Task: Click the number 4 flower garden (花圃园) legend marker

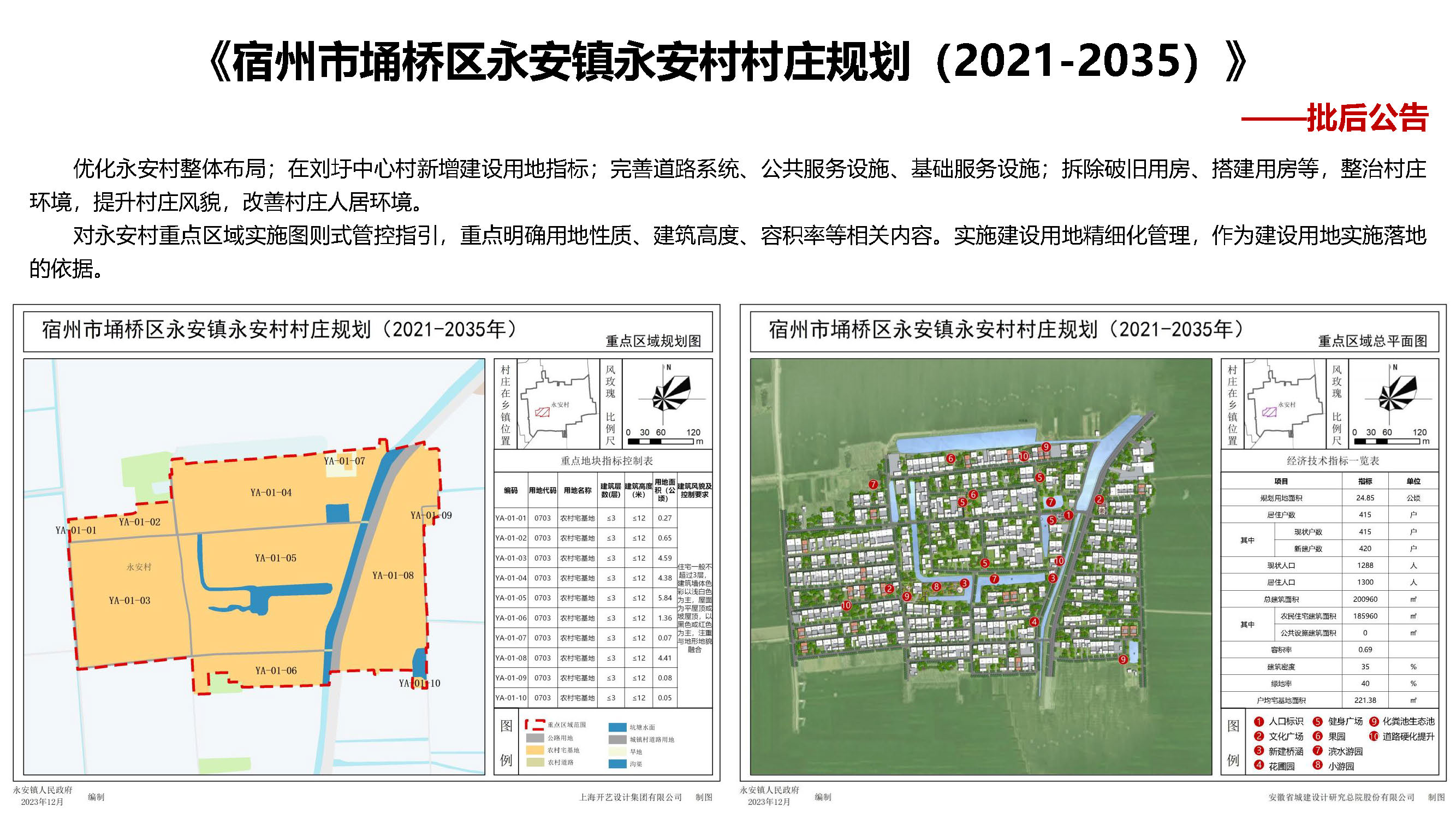Action: point(1259,766)
